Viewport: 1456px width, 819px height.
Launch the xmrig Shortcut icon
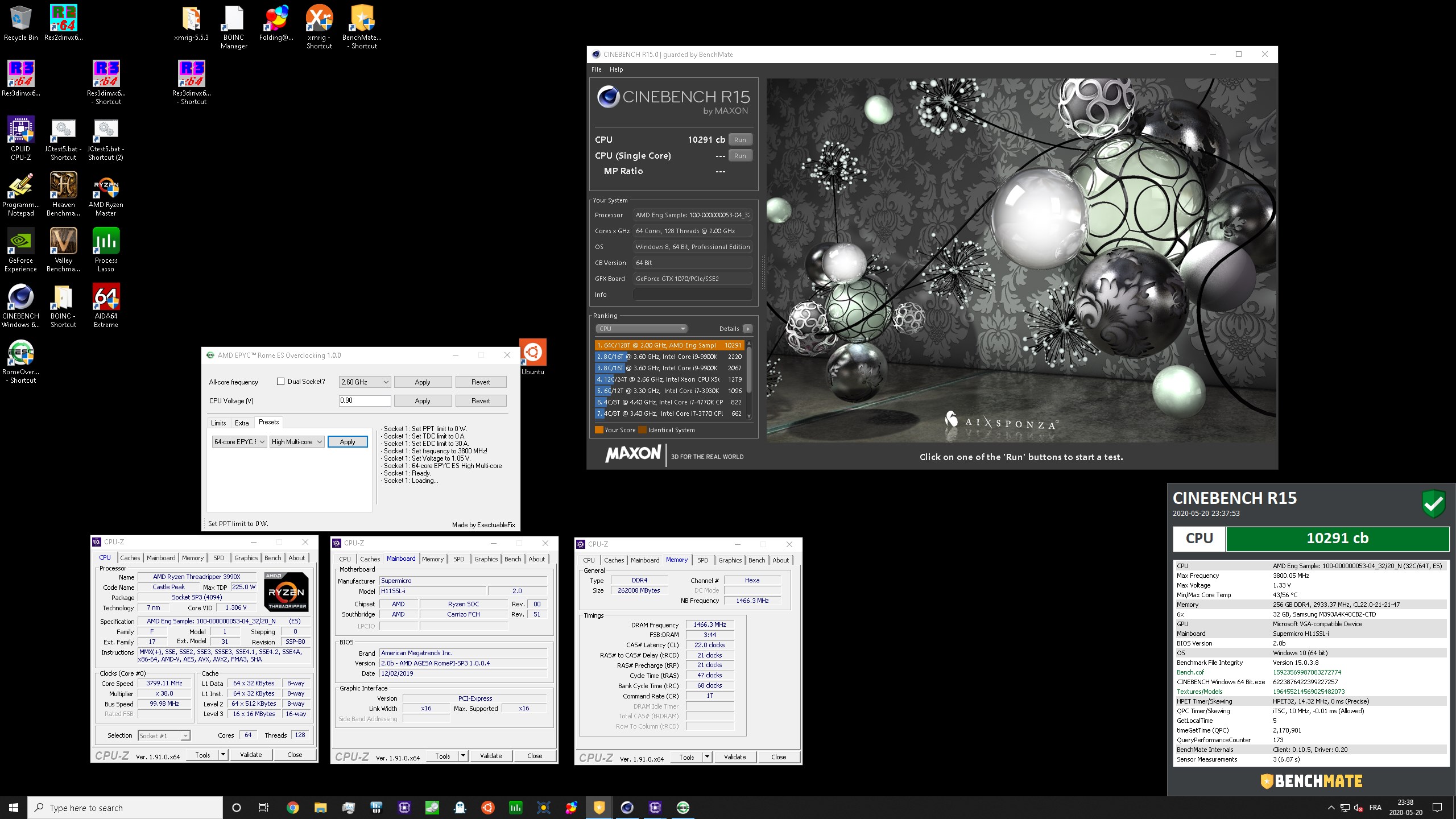319,27
